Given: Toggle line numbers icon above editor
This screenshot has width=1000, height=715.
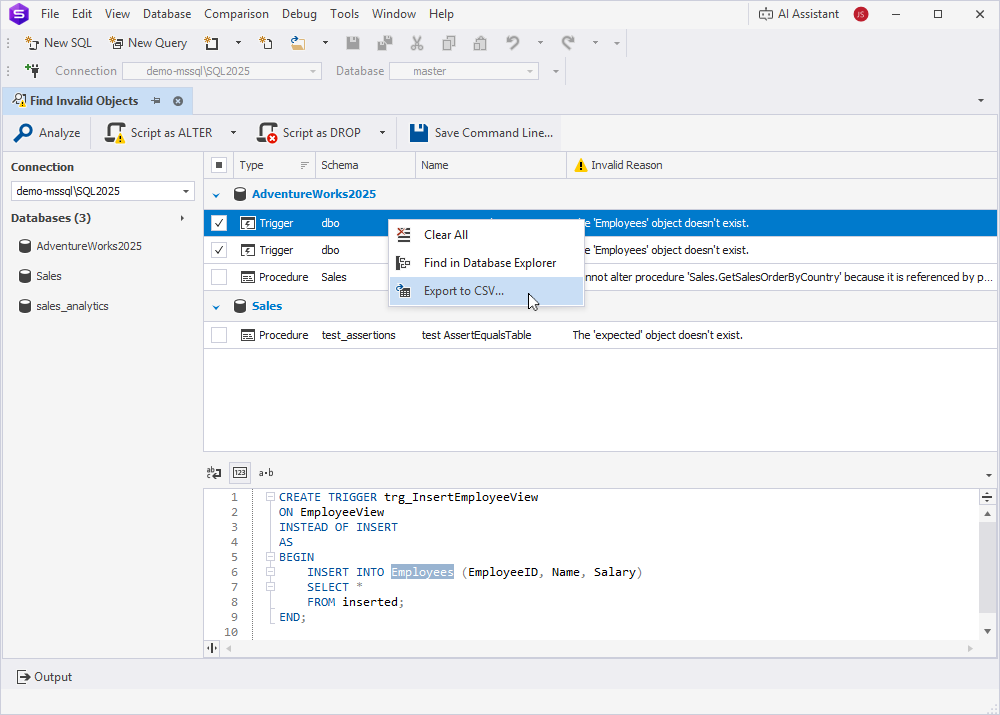Looking at the screenshot, I should (240, 473).
